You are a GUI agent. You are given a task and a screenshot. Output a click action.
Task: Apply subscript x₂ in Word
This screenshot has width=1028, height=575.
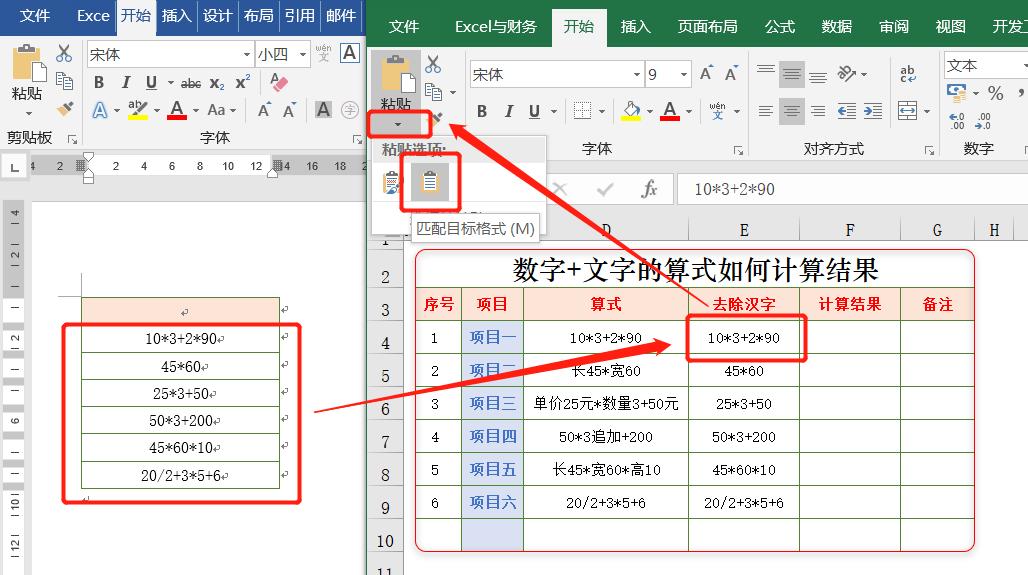tap(217, 83)
